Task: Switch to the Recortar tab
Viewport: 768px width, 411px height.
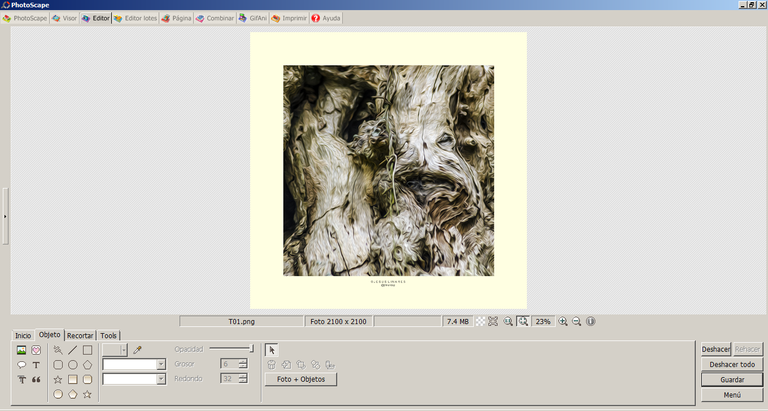Action: 80,336
